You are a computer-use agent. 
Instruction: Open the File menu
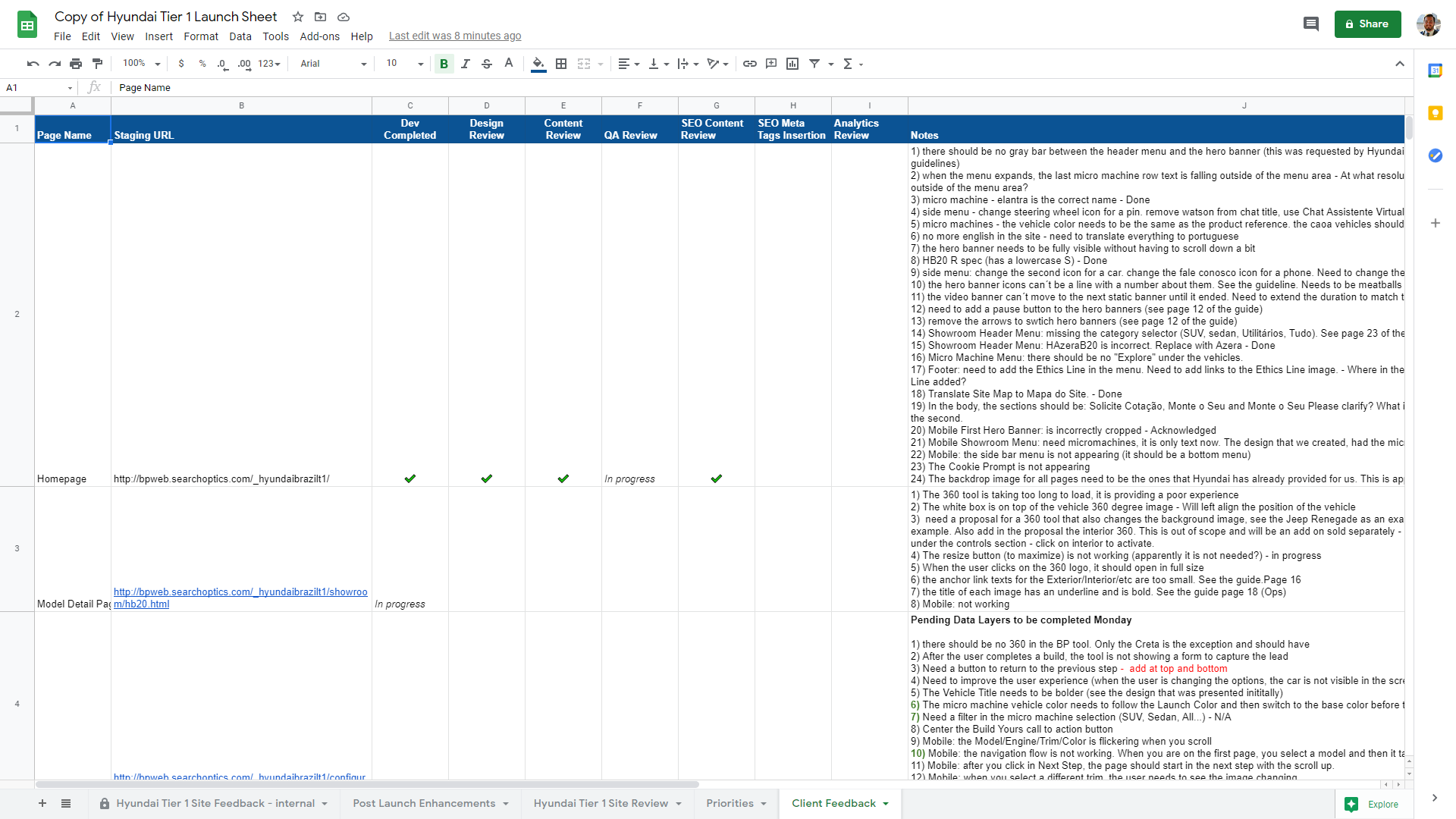pos(62,36)
